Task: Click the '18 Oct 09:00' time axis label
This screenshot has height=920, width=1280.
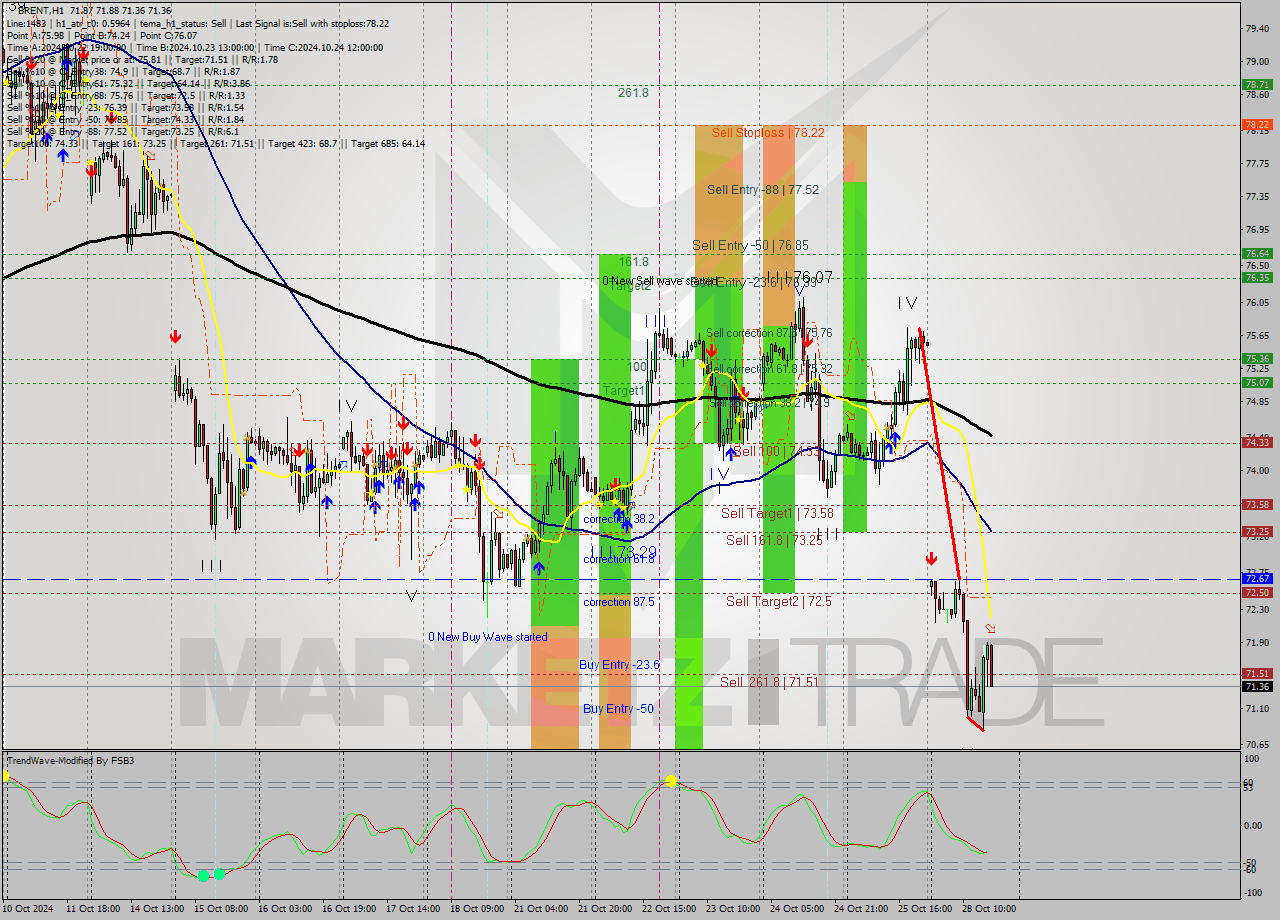Action: tap(477, 908)
